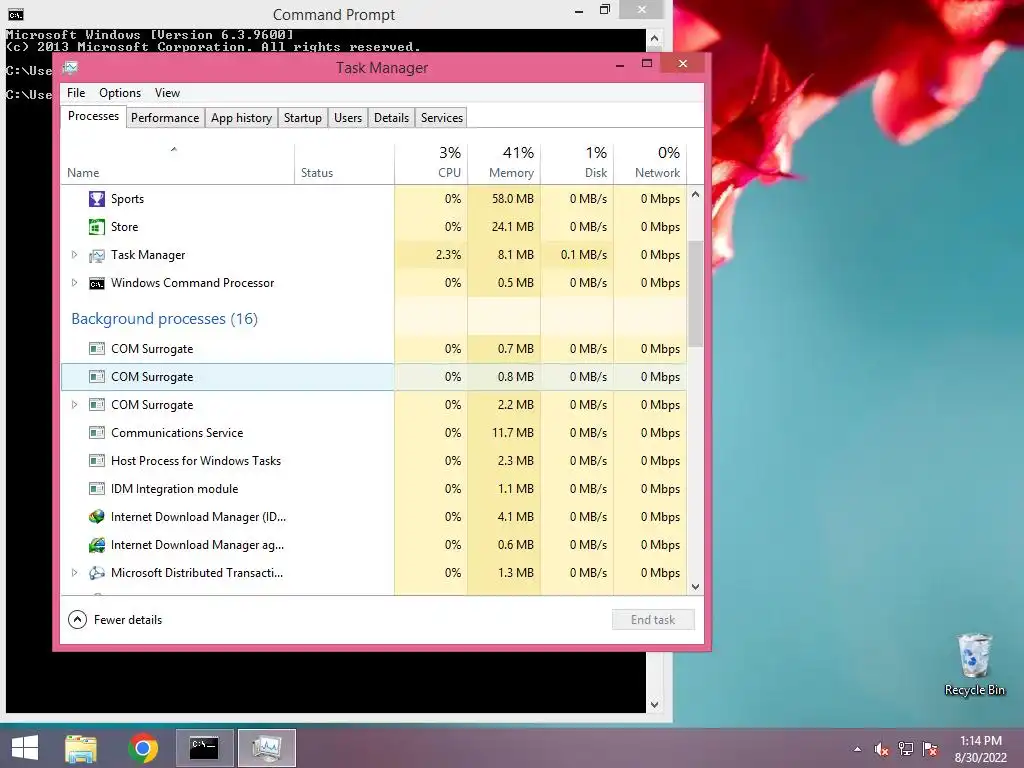Click the network tray icon
The height and width of the screenshot is (768, 1024).
pyautogui.click(x=906, y=749)
